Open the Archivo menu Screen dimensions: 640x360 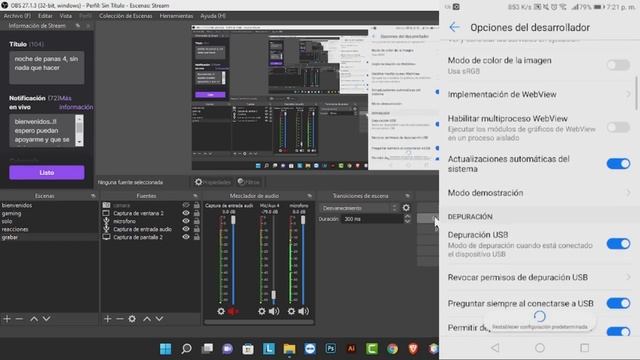18,16
